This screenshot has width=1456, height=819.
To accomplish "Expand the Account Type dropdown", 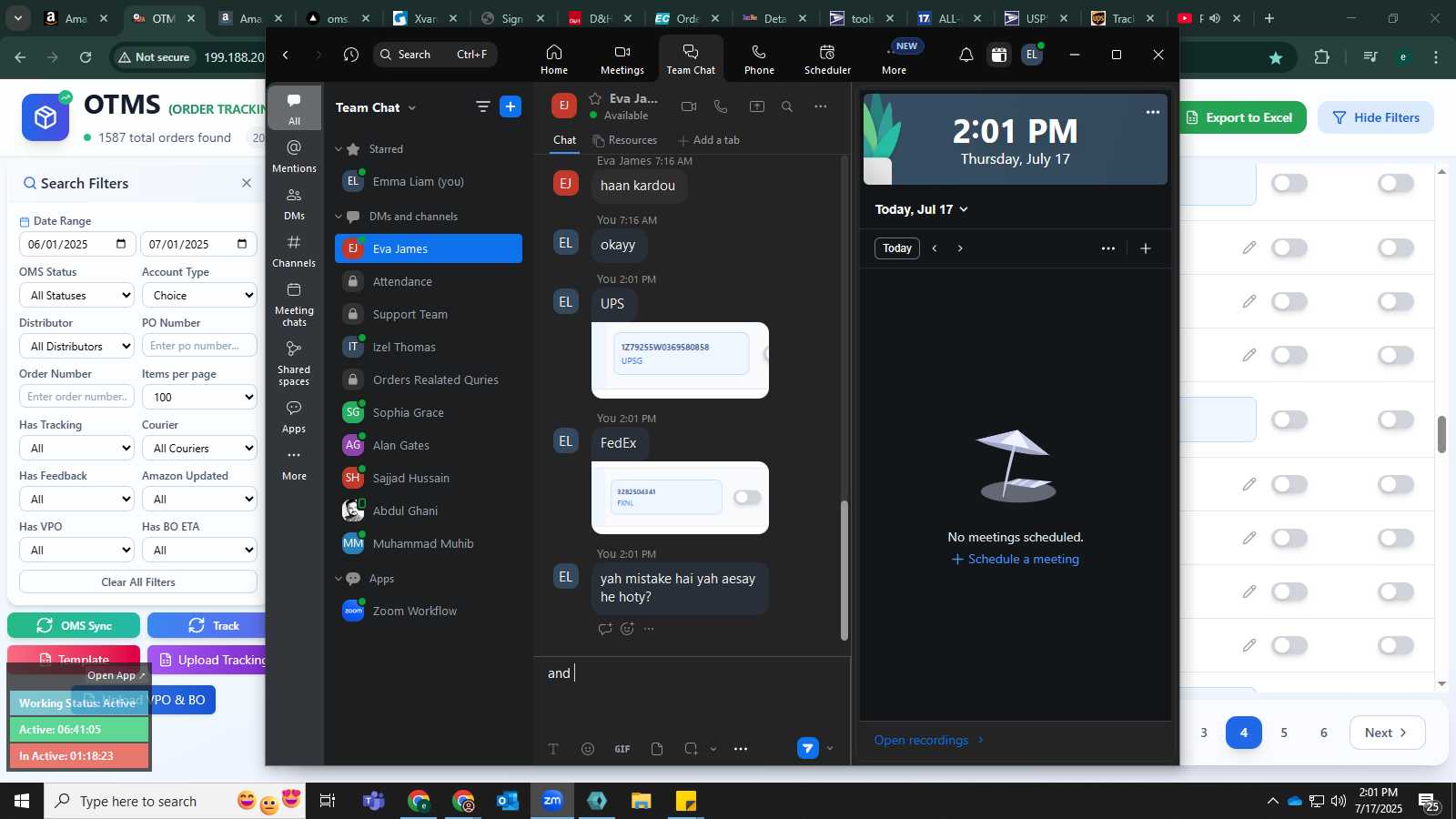I will click(x=199, y=296).
